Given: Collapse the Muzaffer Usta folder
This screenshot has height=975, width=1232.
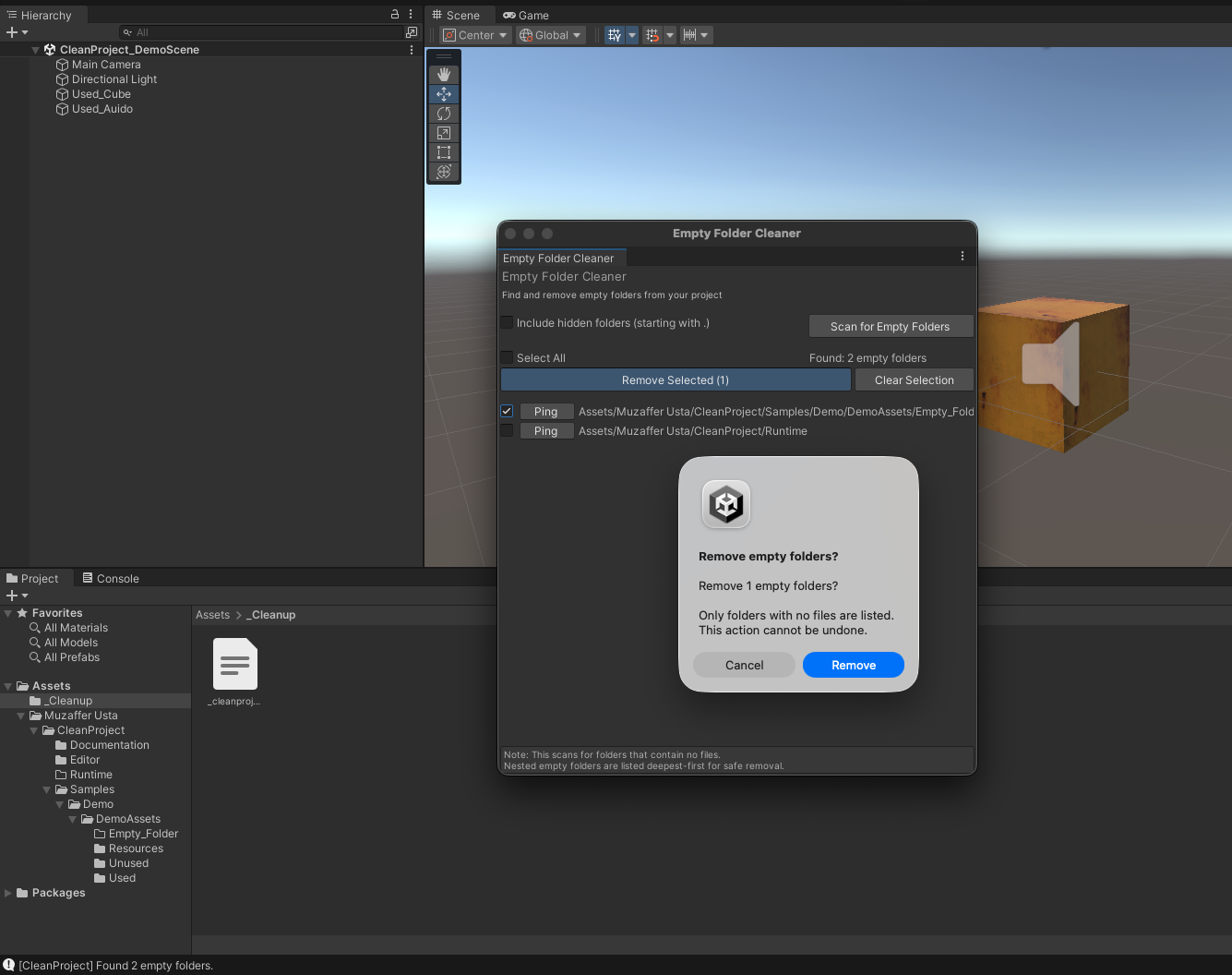Looking at the screenshot, I should point(21,716).
